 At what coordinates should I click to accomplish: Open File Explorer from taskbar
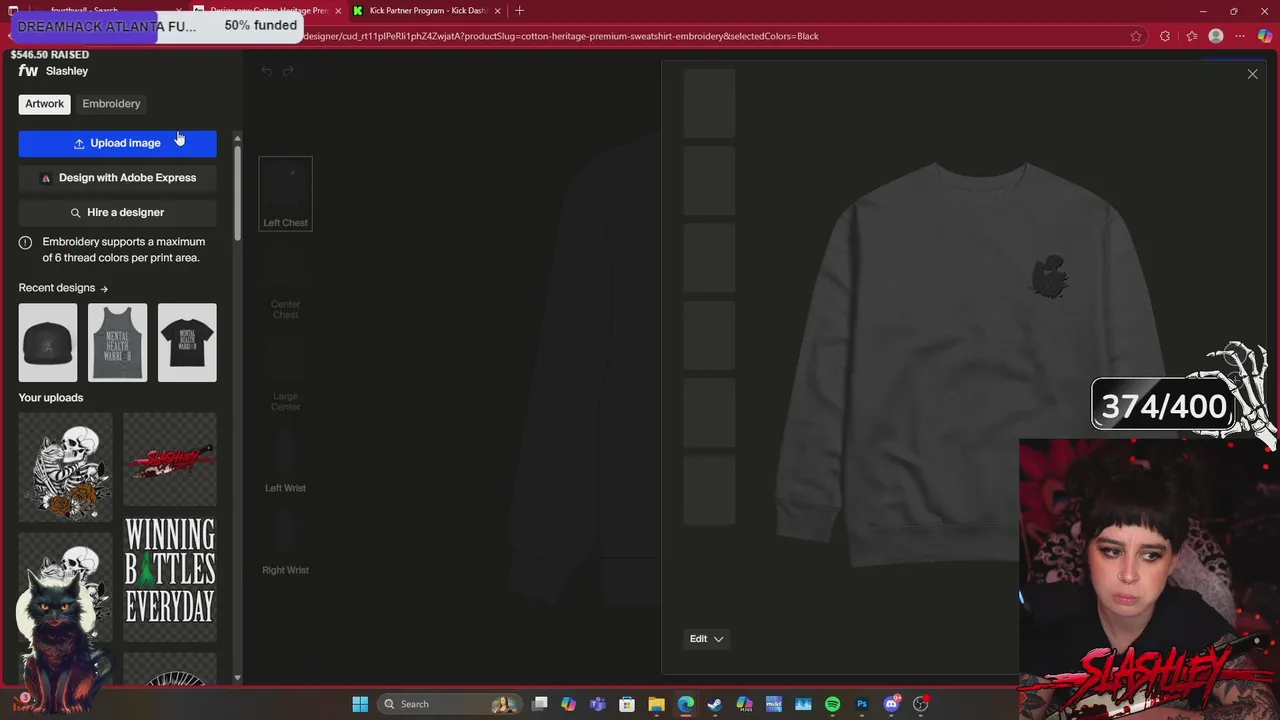pos(656,704)
